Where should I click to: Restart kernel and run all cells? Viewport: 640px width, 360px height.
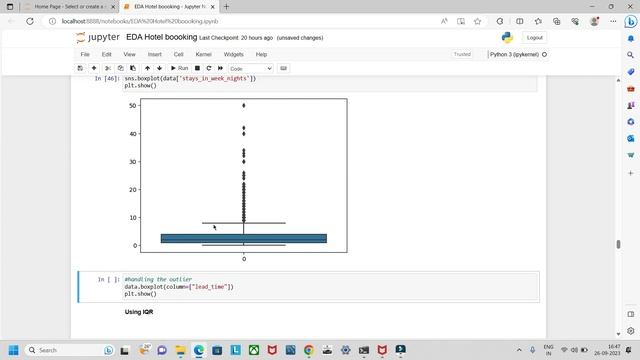pyautogui.click(x=220, y=68)
